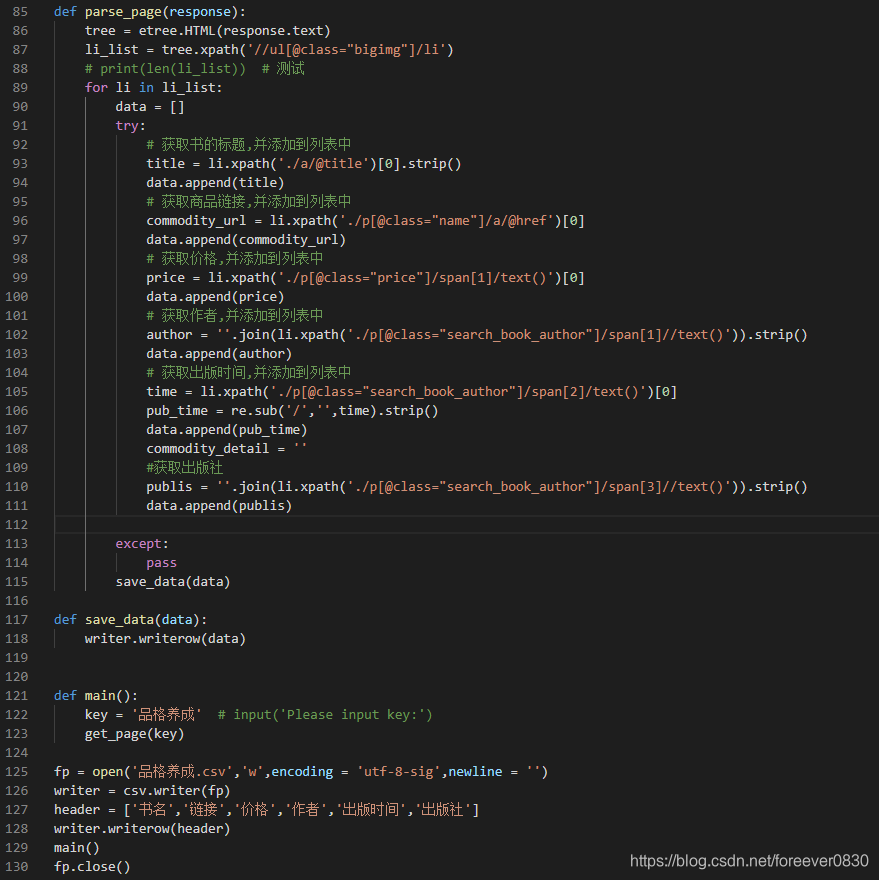Click the price xpath assignment line
The image size is (879, 880).
(x=365, y=278)
